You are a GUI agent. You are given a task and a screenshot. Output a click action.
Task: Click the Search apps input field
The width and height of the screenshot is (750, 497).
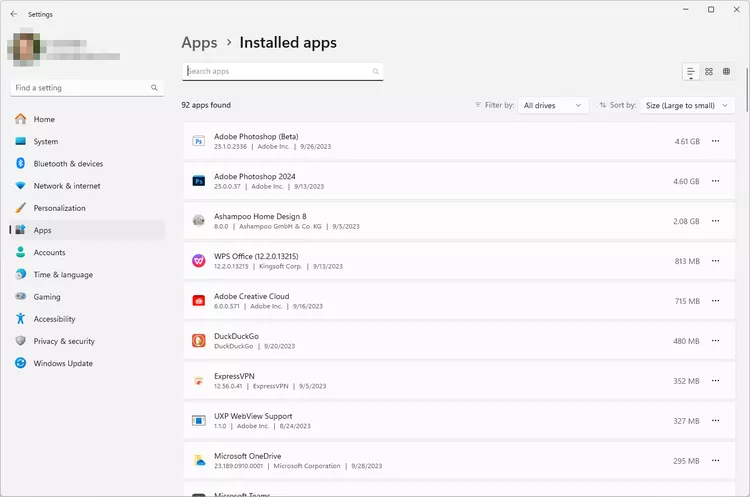pos(282,71)
